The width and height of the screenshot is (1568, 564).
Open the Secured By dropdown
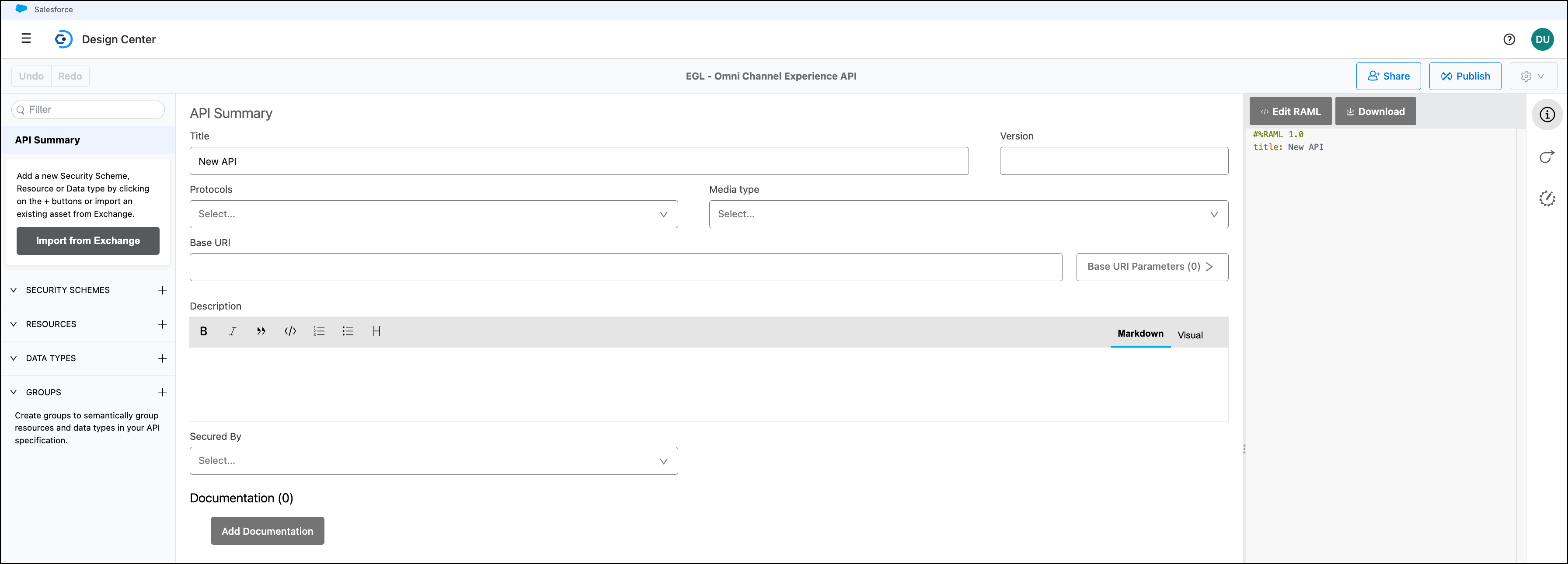tap(433, 461)
